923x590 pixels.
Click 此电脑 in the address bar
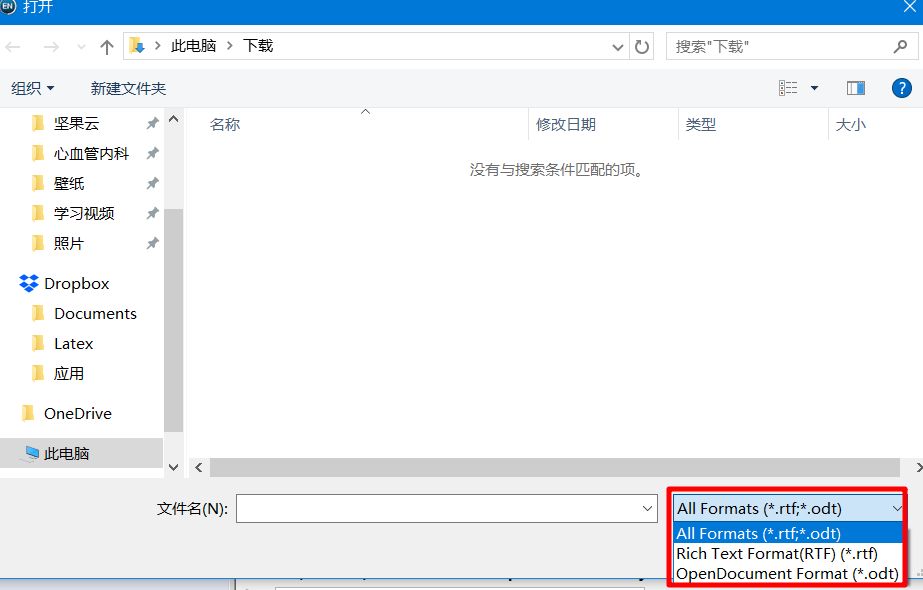click(x=193, y=46)
